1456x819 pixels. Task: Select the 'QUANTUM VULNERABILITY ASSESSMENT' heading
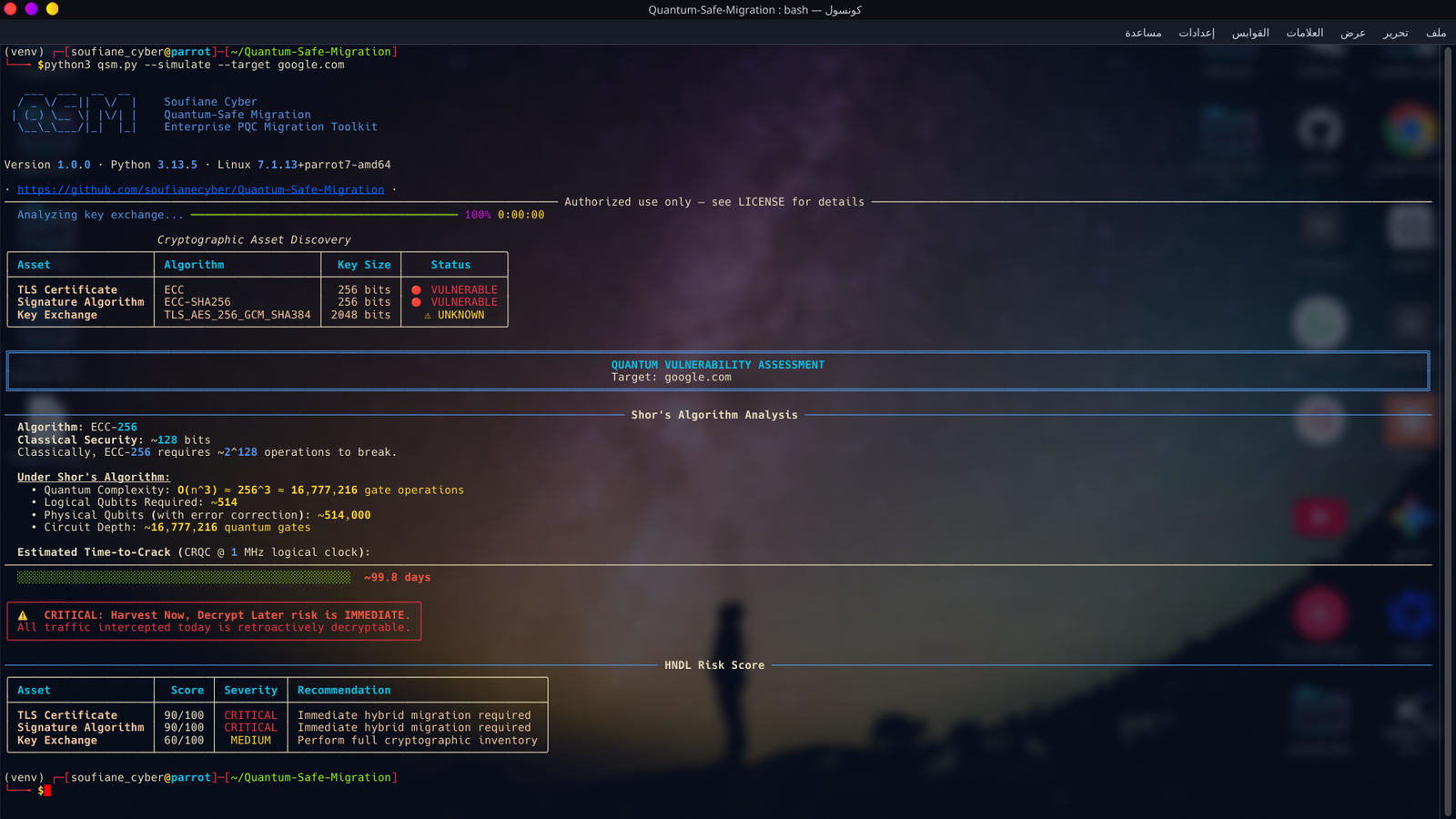pyautogui.click(x=718, y=365)
